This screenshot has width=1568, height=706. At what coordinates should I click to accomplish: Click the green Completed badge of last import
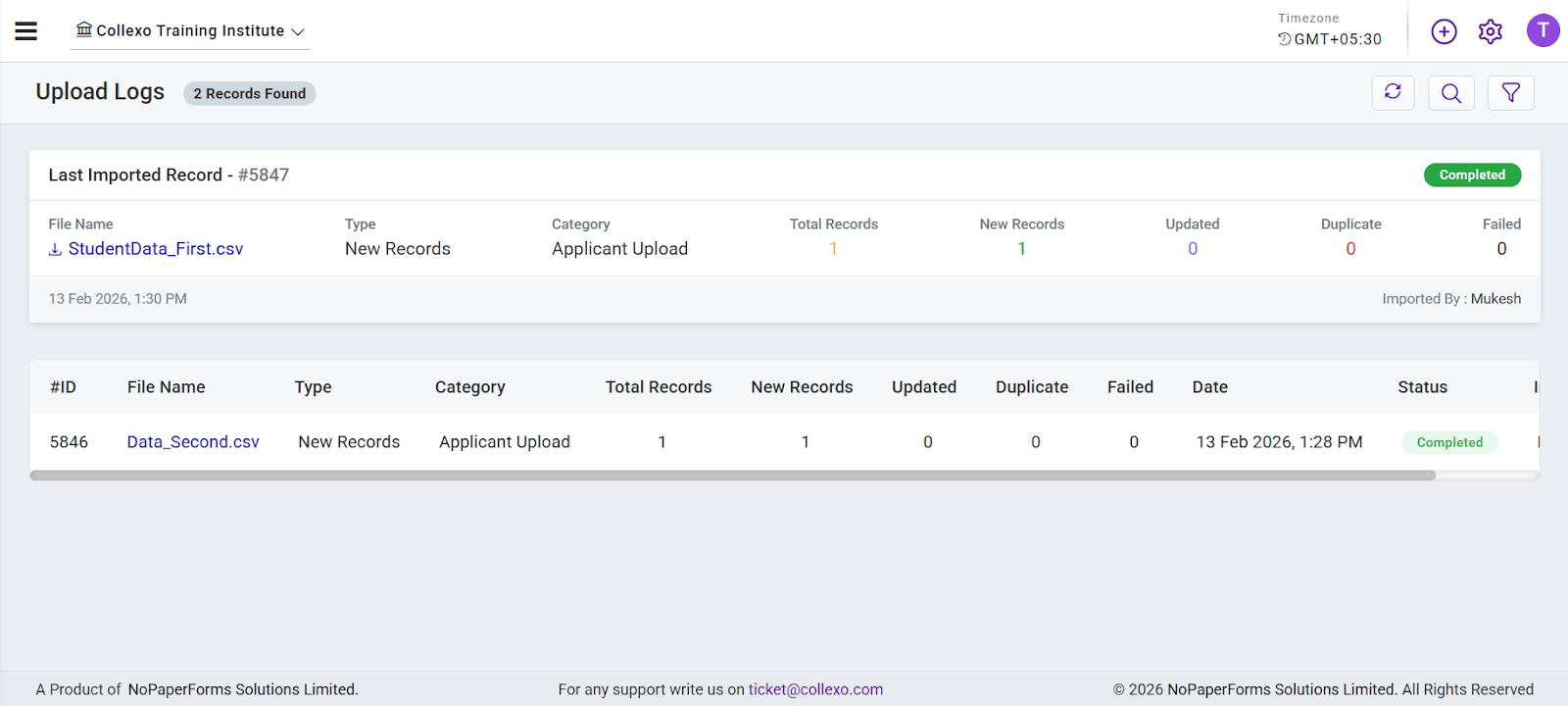point(1472,175)
